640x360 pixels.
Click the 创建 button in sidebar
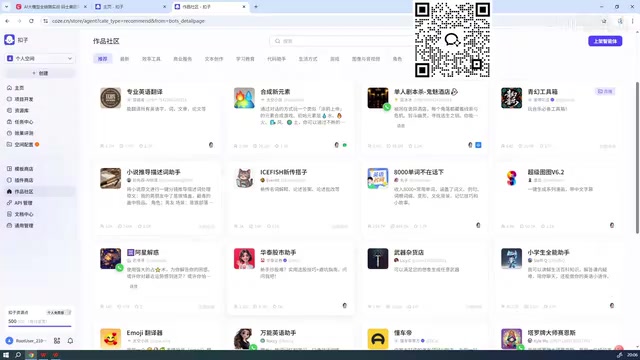coord(40,73)
